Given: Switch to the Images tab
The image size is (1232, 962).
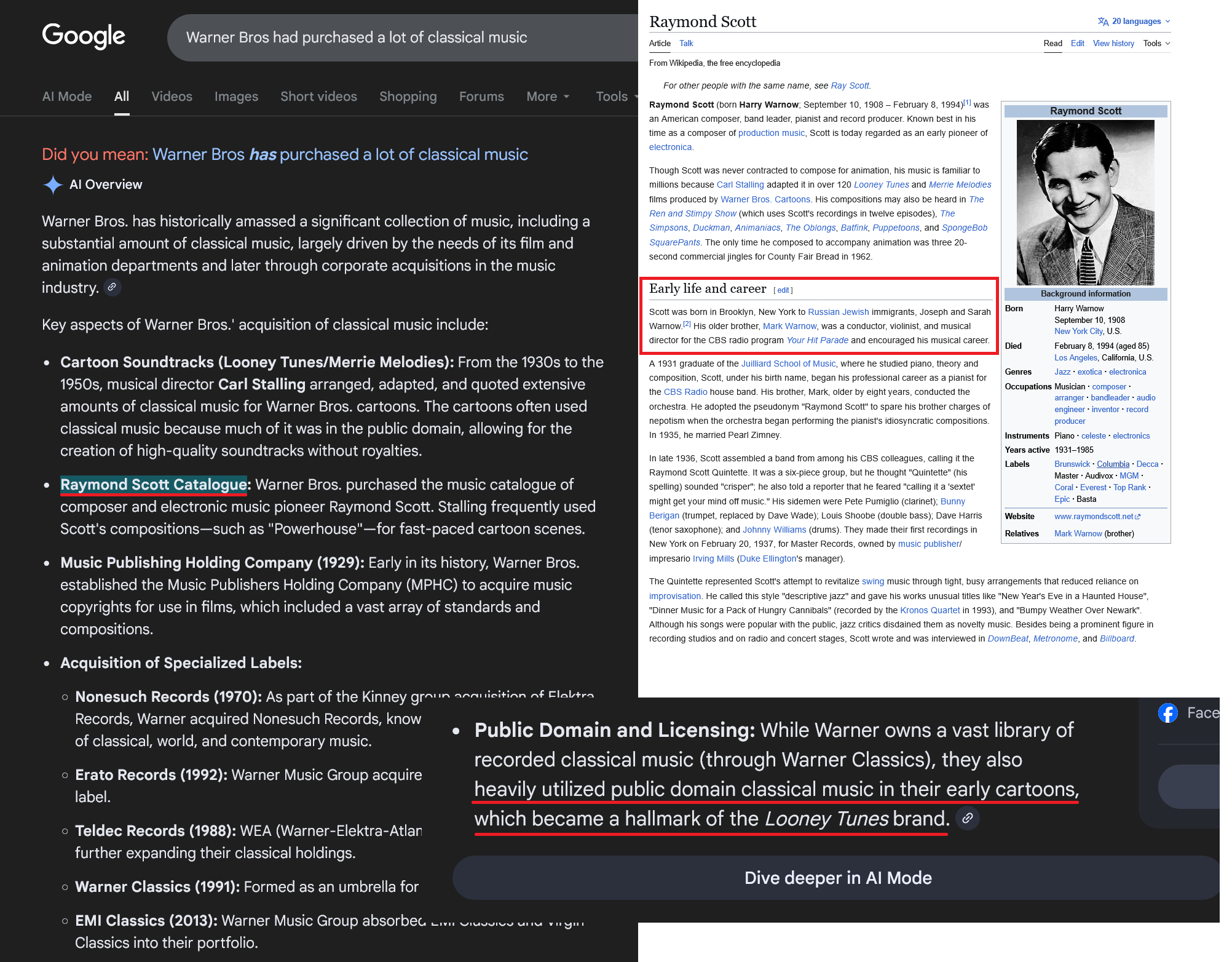Looking at the screenshot, I should (x=236, y=97).
